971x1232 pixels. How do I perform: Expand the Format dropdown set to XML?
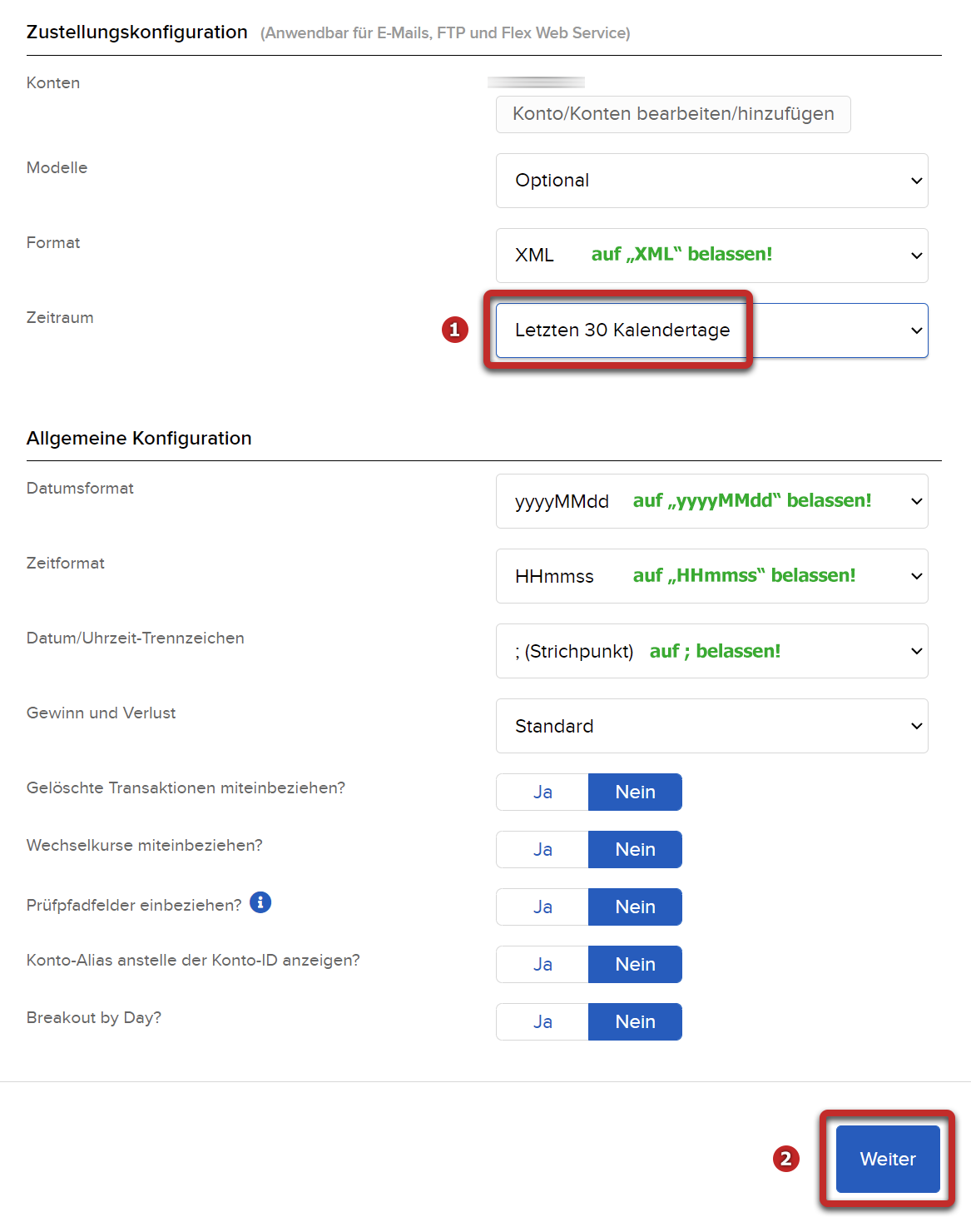711,256
